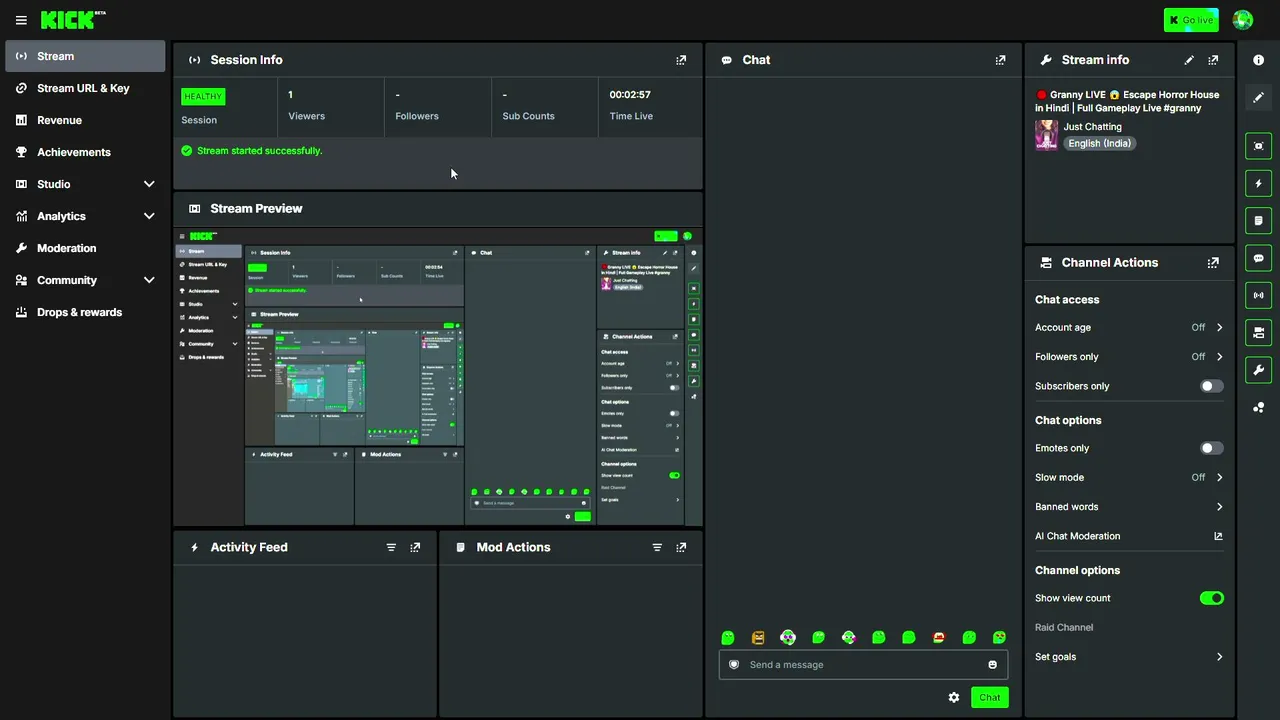Screen dimensions: 1280x720
Task: Open the chat settings gear
Action: pos(954,697)
